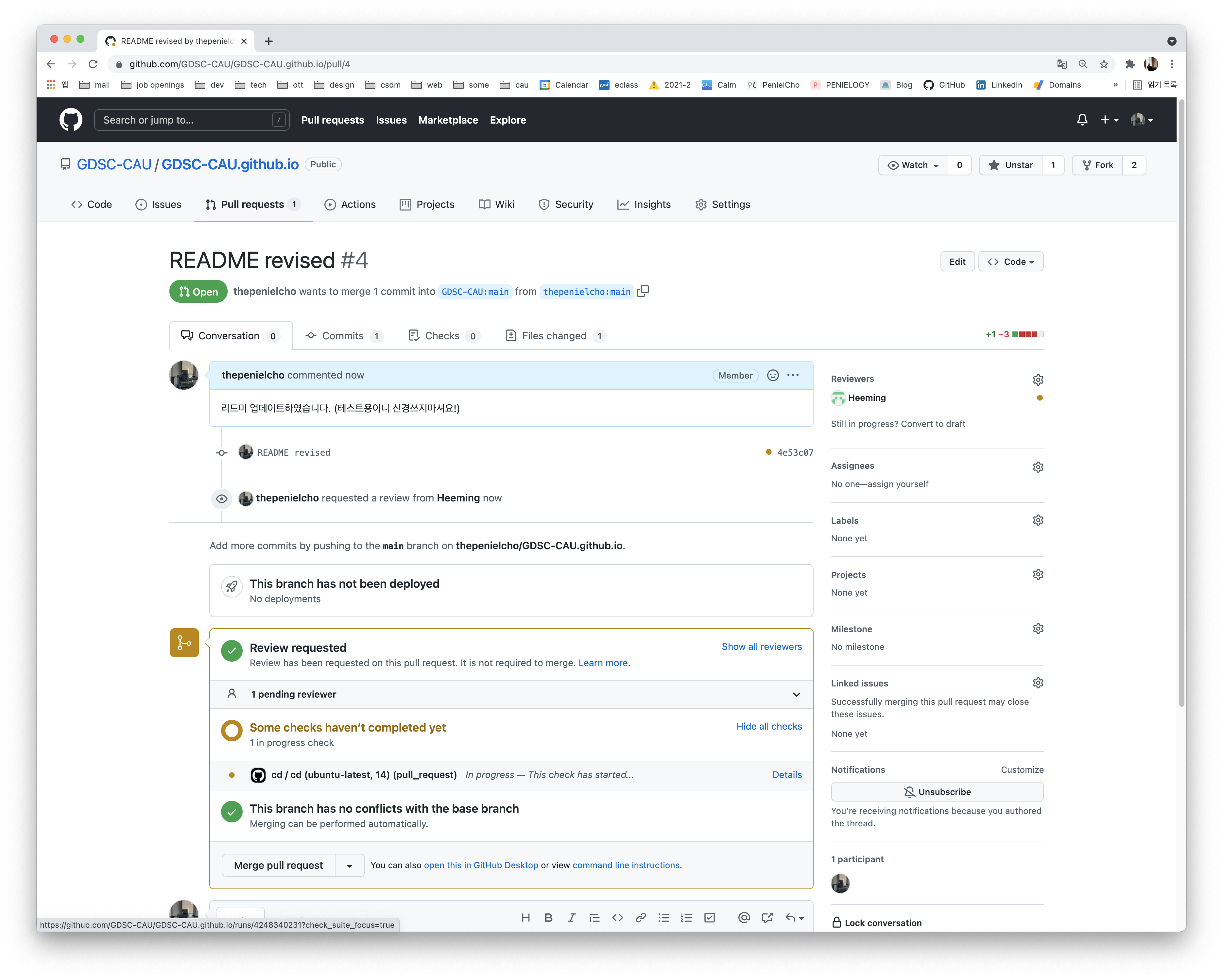Screen dimensions: 1223x980
Task: Open Details of cd check
Action: [787, 775]
